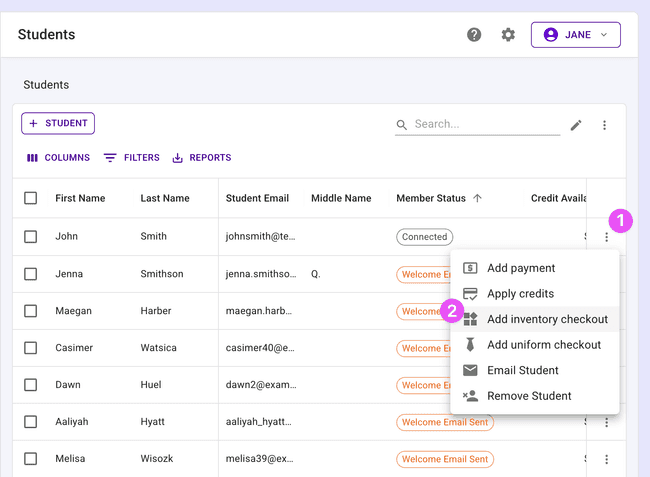This screenshot has height=477, width=650.
Task: Sort by Last Name column header
Action: [x=165, y=198]
